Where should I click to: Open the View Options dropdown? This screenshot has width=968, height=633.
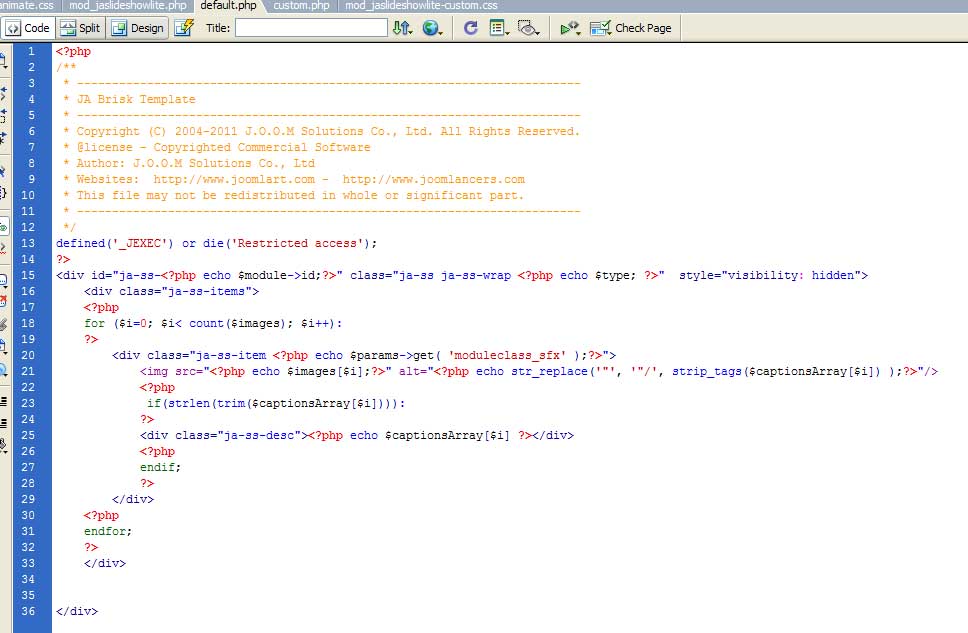tap(497, 27)
